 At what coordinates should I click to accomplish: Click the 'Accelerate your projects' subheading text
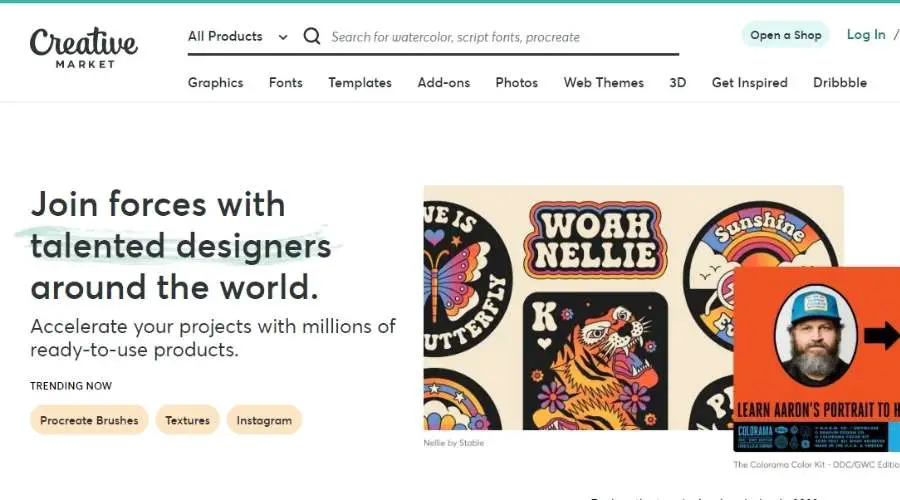point(213,338)
